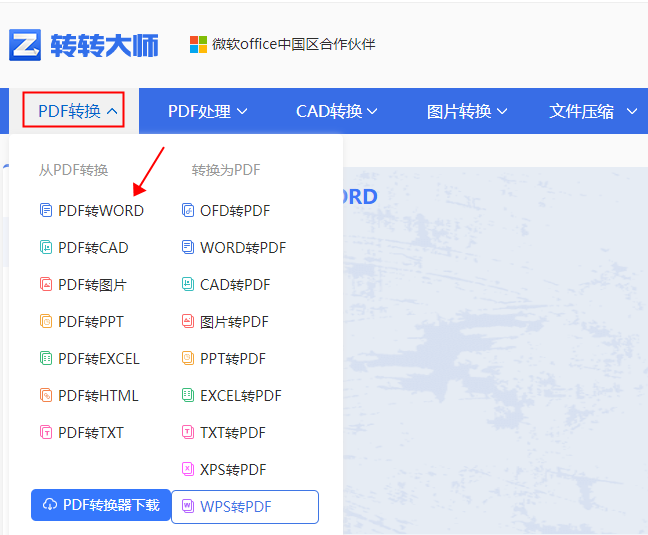This screenshot has height=535, width=648.
Task: Click the CAD转PDF icon
Action: (188, 284)
